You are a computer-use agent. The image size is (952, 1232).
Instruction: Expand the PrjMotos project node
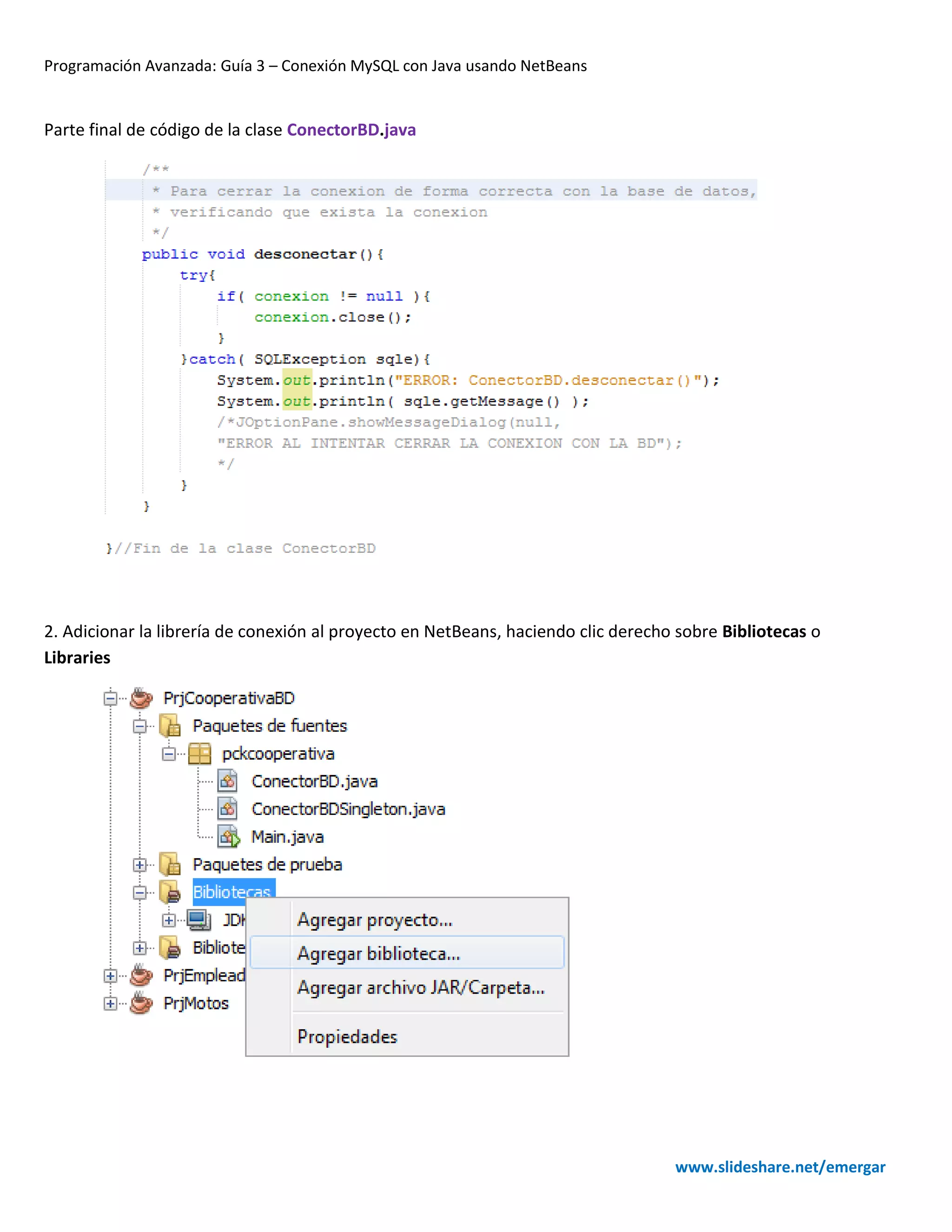pyautogui.click(x=111, y=1004)
